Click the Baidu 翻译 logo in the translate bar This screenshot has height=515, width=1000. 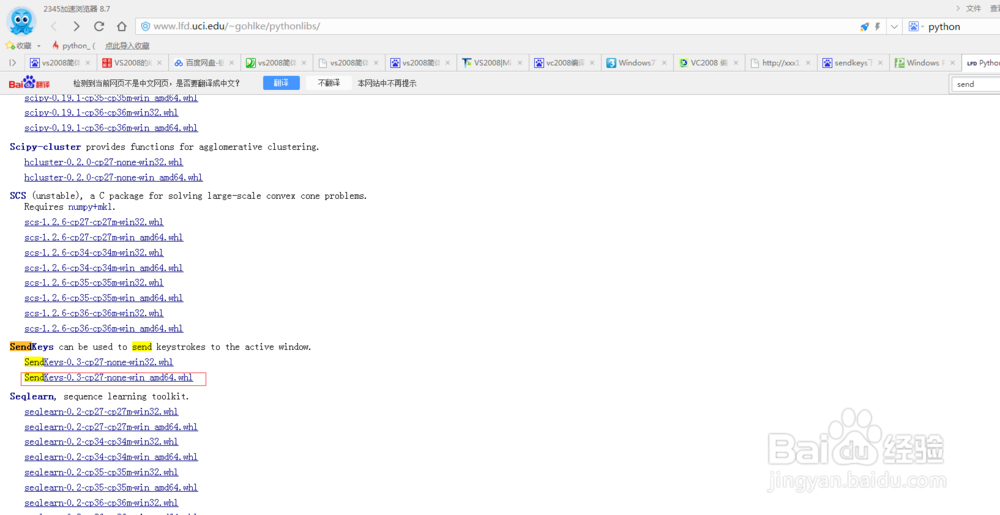pyautogui.click(x=29, y=83)
